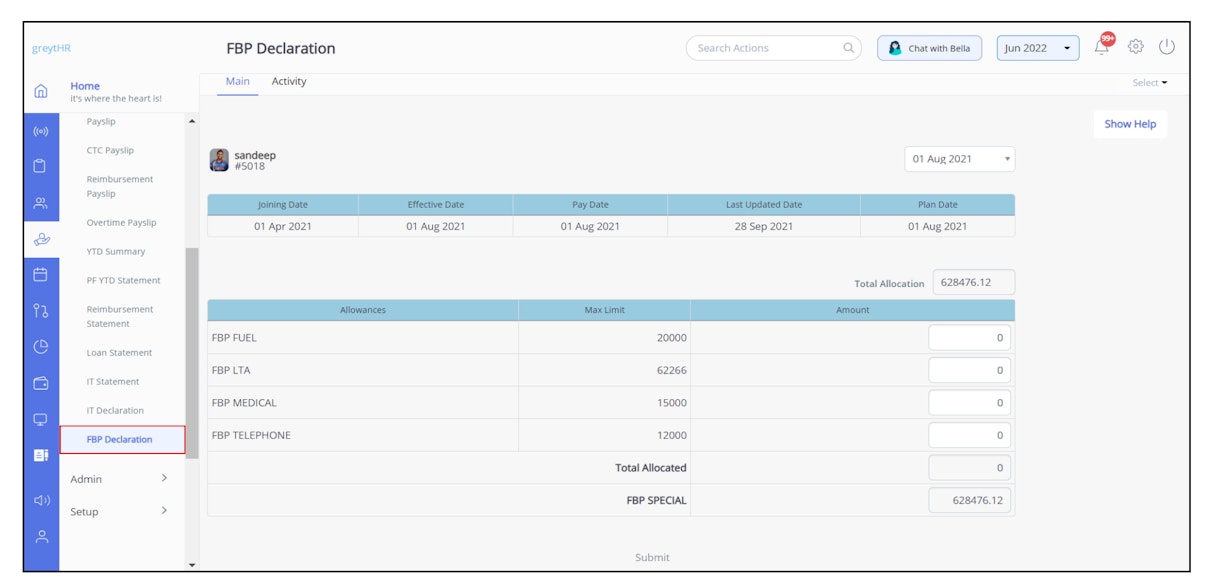The height and width of the screenshot is (586, 1214).
Task: Click the Show Help button
Action: coord(1130,124)
